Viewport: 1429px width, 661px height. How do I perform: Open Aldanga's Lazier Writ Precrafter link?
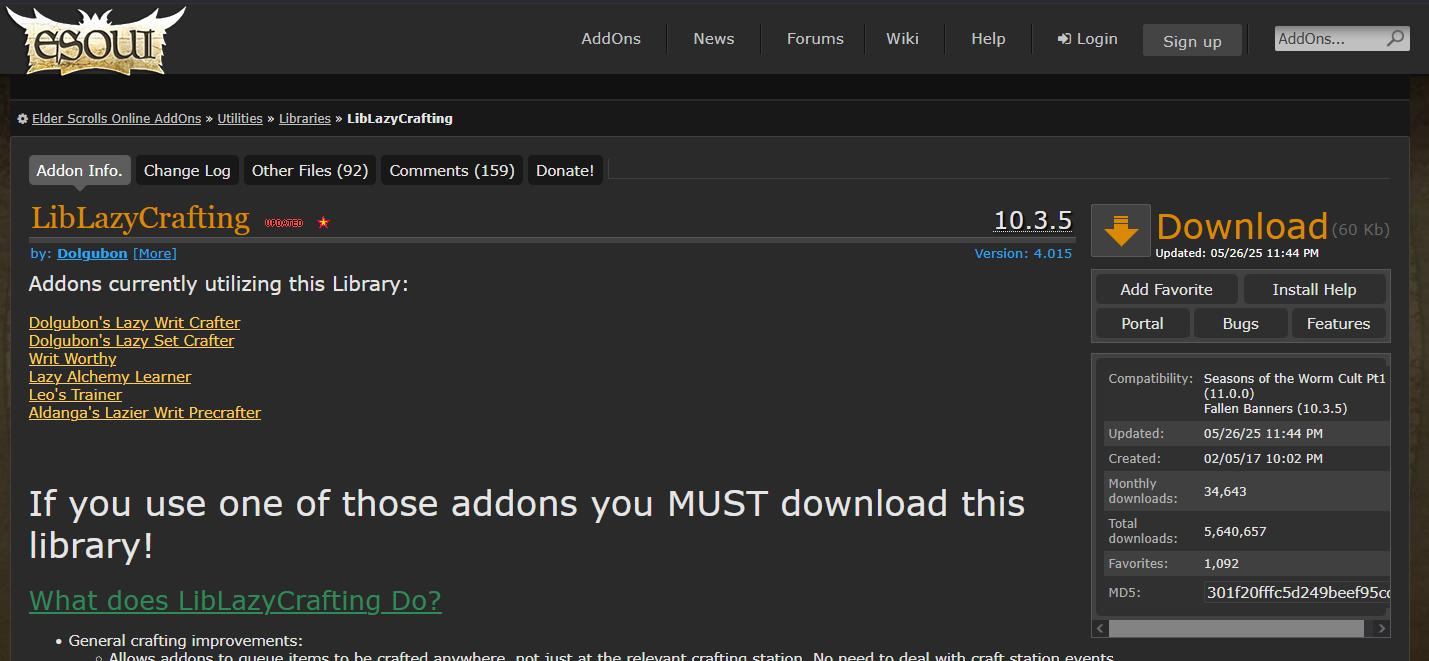click(145, 413)
